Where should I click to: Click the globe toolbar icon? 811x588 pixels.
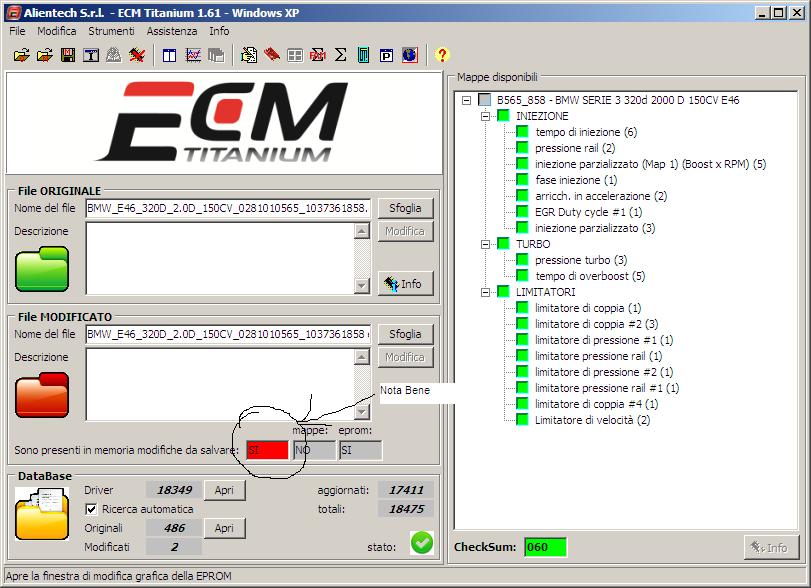pyautogui.click(x=410, y=55)
